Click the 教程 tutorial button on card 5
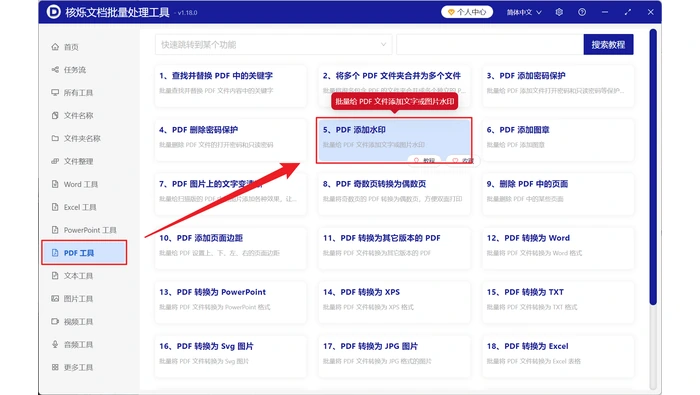Image resolution: width=700 pixels, height=395 pixels. tap(424, 160)
